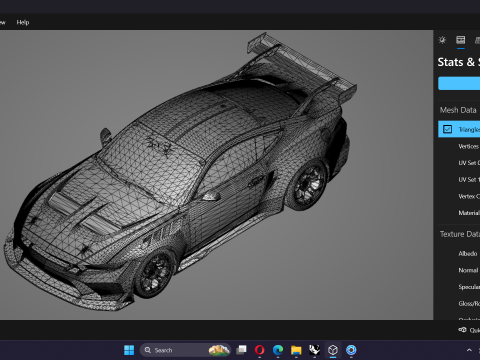
Task: Select the Materials mesh data option
Action: tap(469, 213)
